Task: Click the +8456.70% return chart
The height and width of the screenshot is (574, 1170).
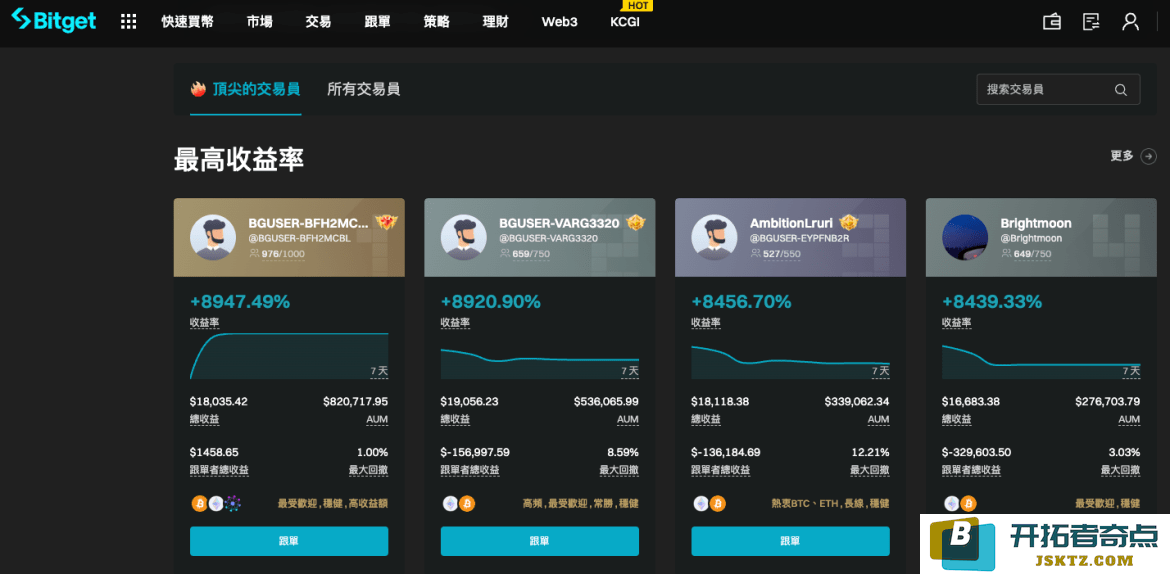Action: (x=790, y=361)
